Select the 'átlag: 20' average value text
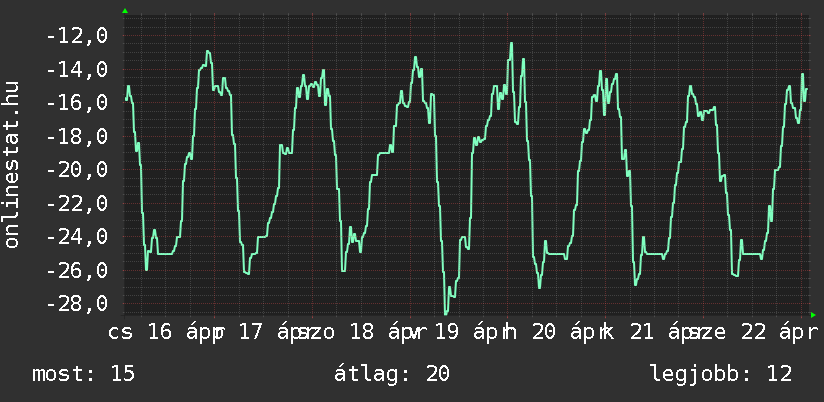 pos(395,374)
